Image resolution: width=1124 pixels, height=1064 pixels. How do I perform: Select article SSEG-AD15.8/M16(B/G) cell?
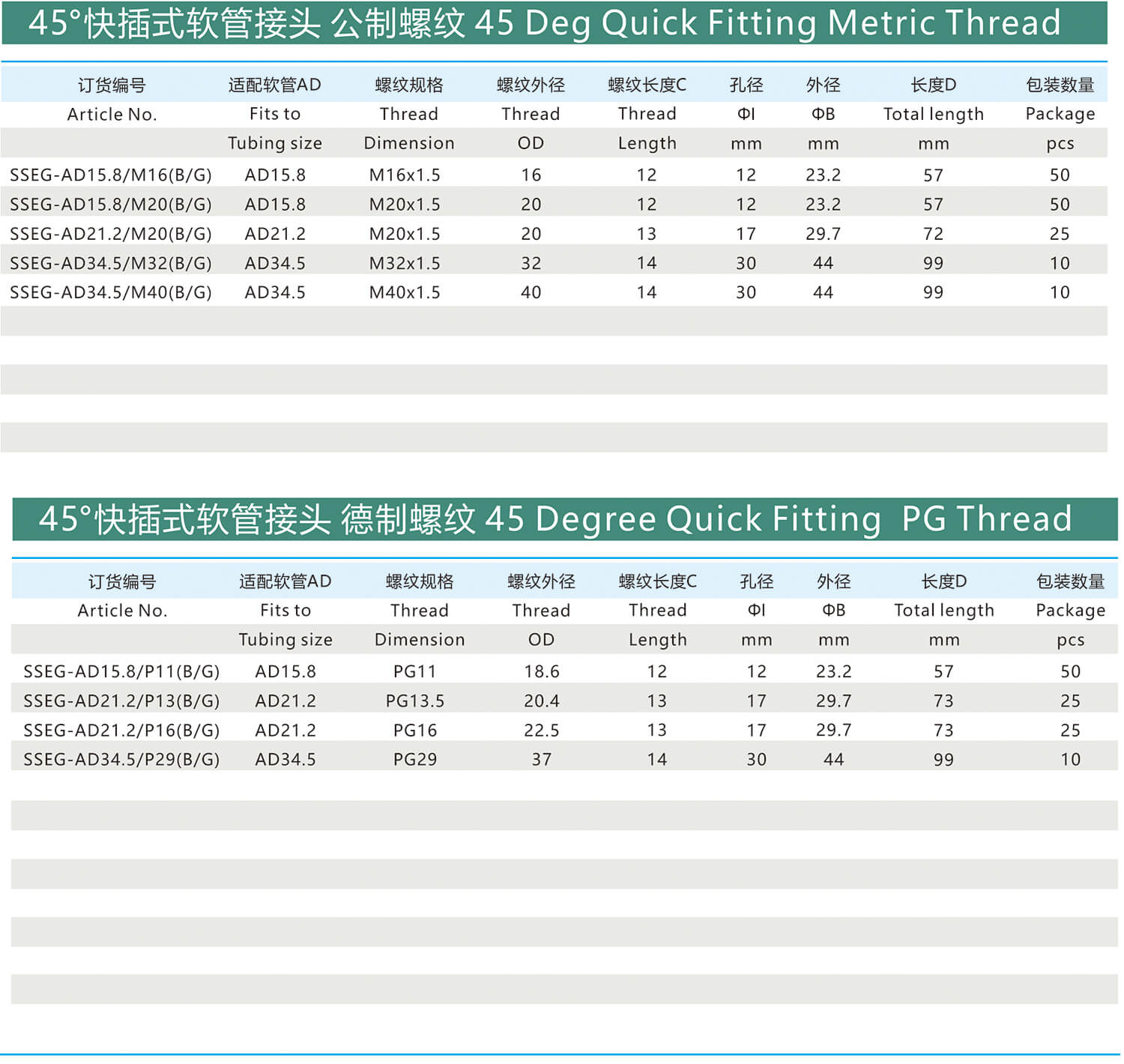pos(111,175)
